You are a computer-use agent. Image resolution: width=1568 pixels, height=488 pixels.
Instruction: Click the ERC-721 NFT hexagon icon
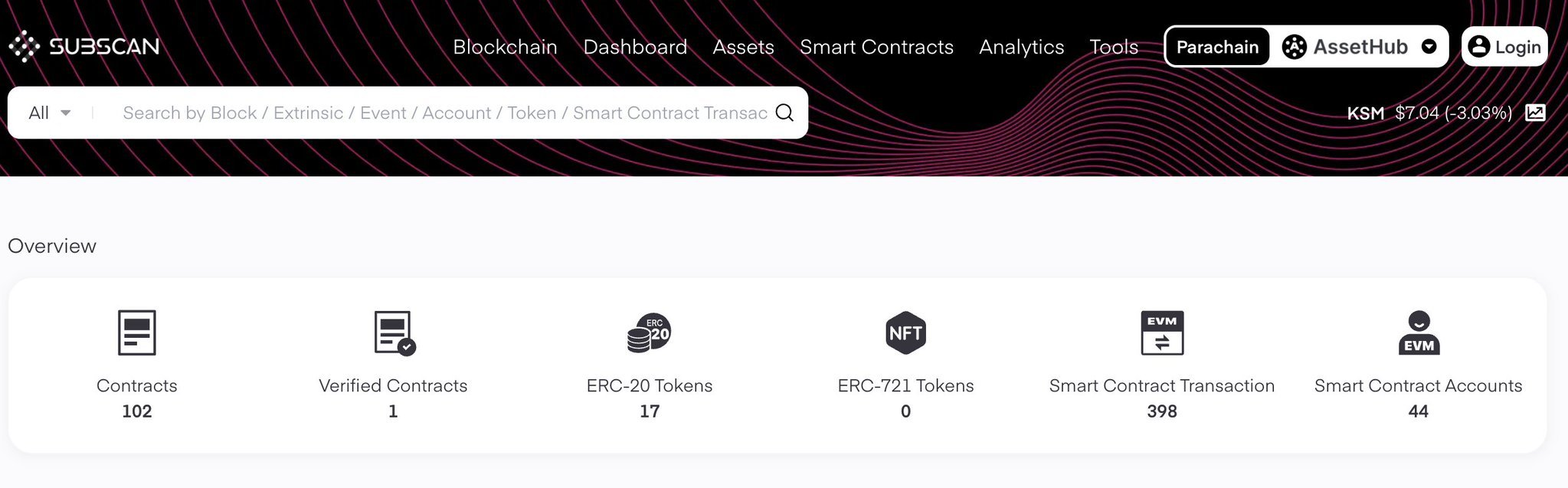905,332
